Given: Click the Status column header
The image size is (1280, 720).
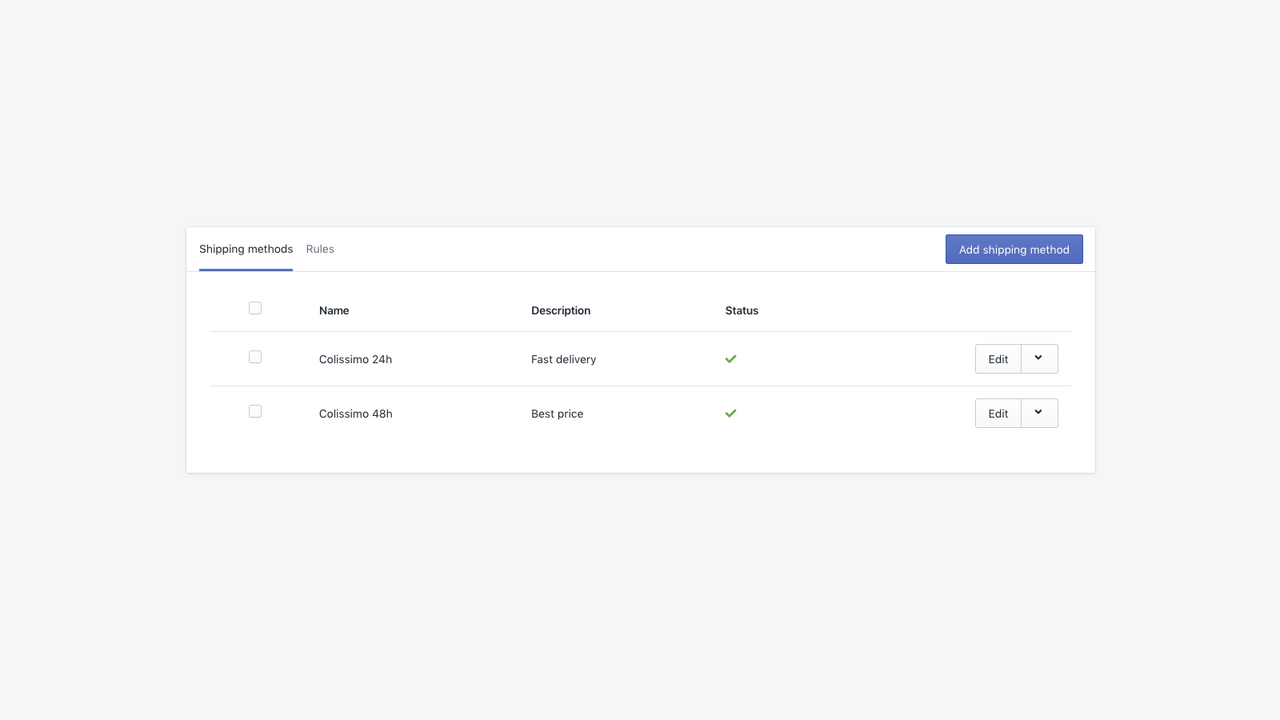Looking at the screenshot, I should pos(741,310).
